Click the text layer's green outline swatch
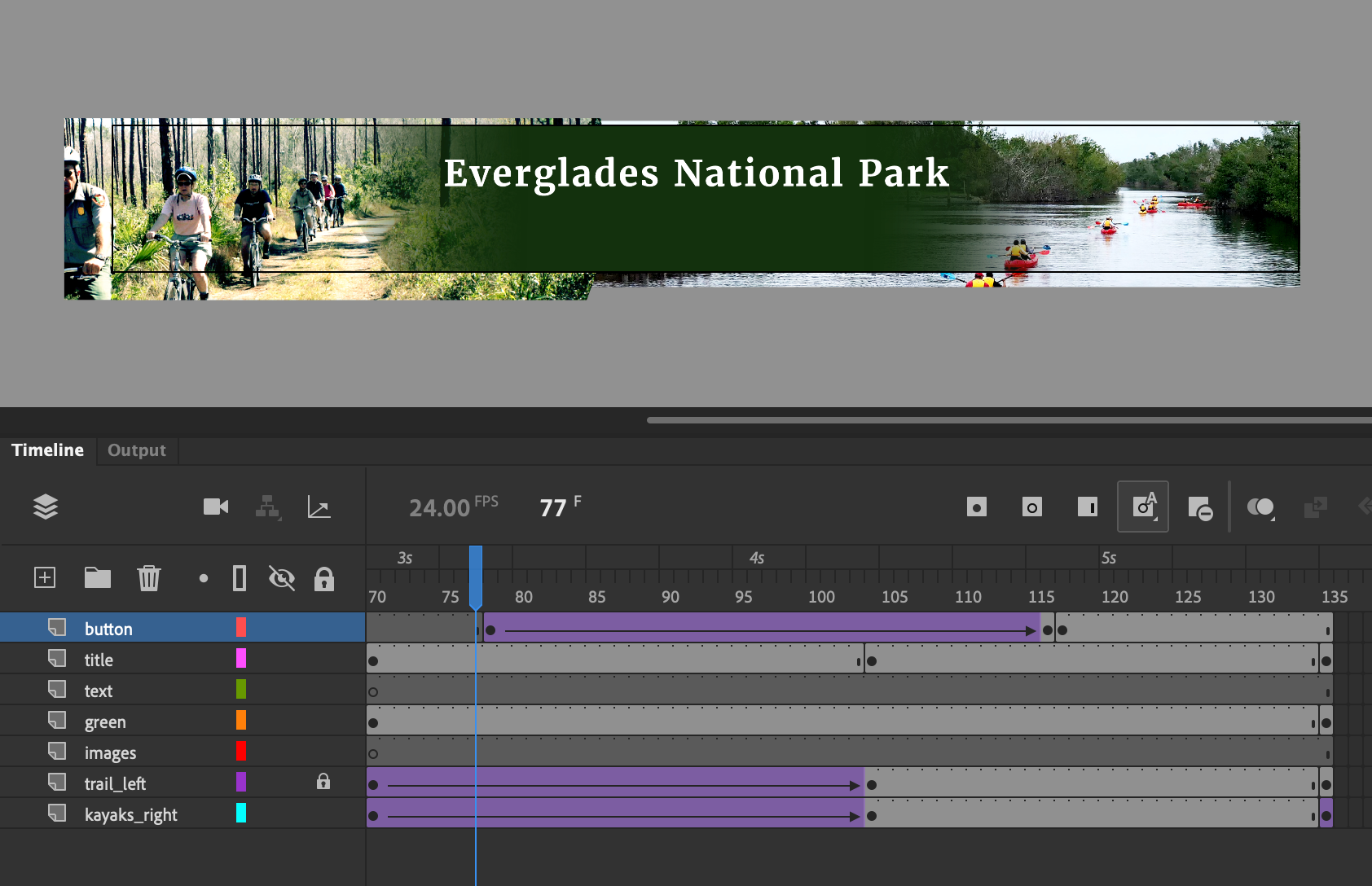Viewport: 1372px width, 886px height. coord(241,689)
